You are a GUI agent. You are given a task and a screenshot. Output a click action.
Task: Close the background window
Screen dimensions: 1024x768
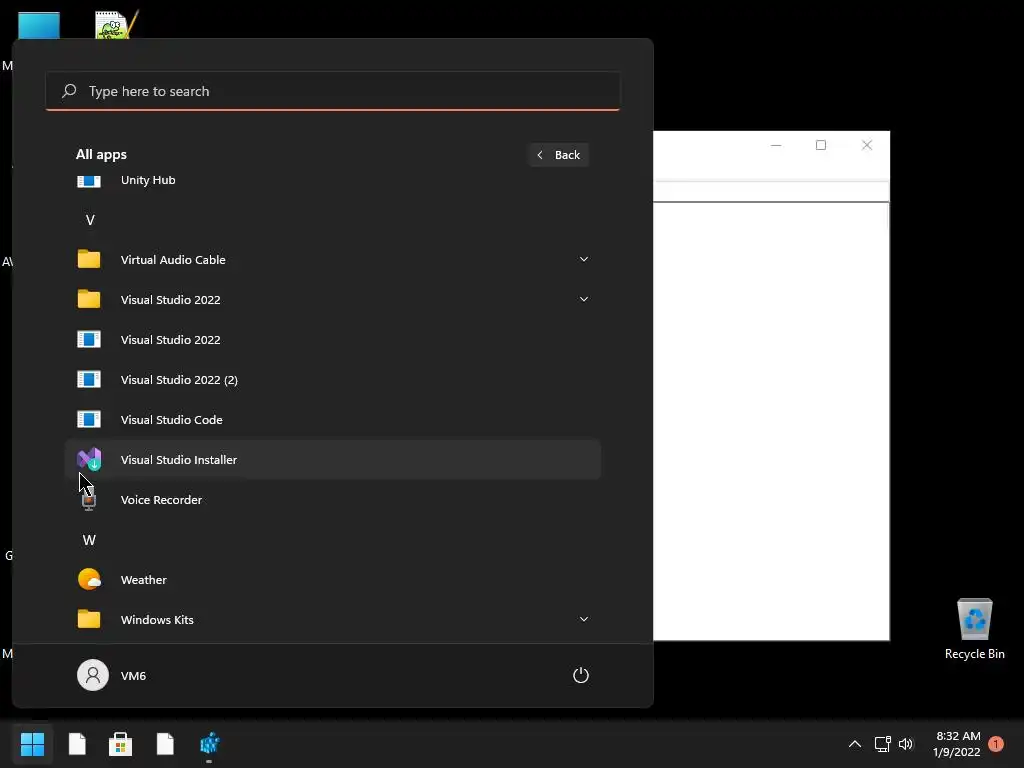867,145
